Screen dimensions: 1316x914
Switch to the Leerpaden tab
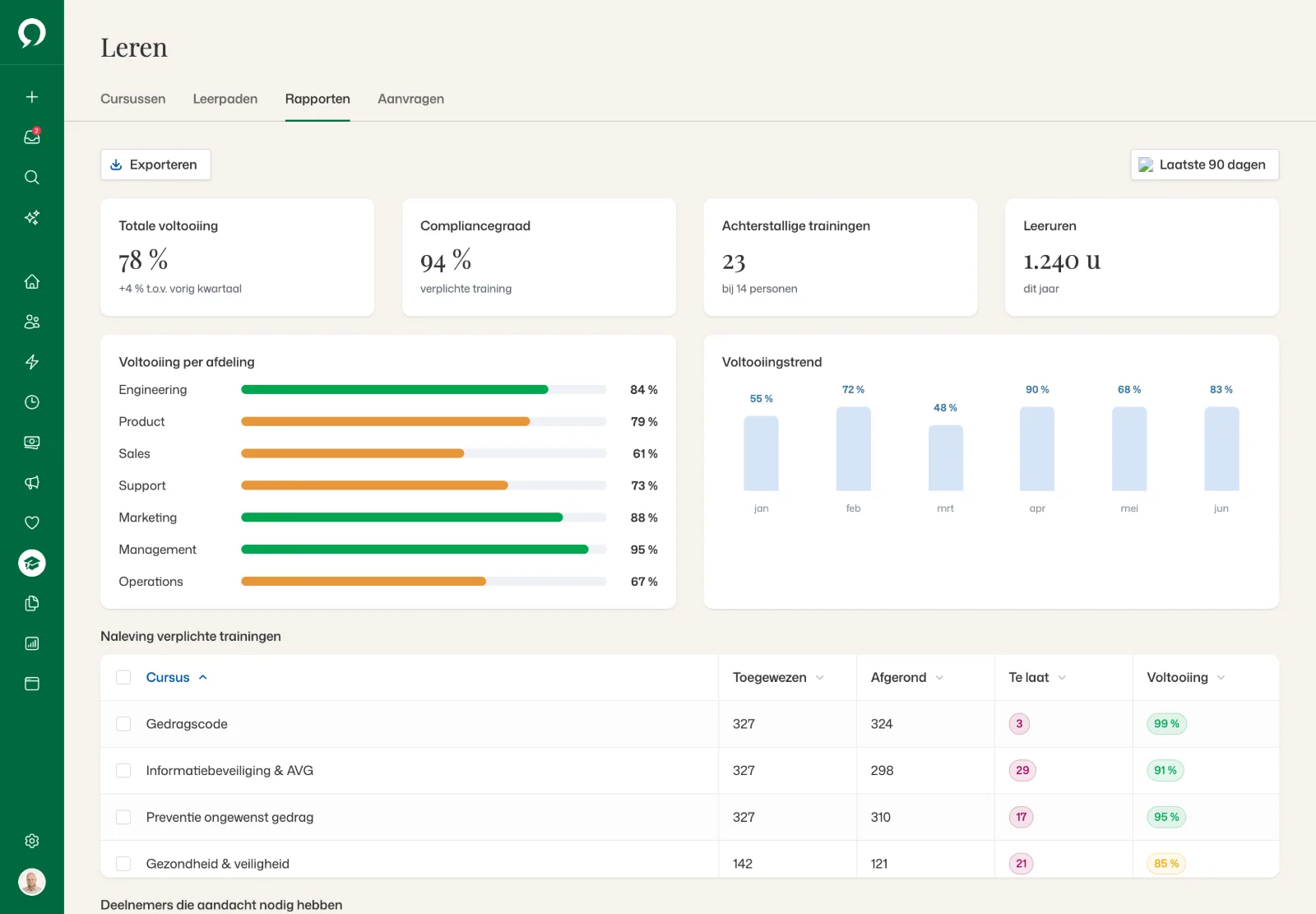(x=225, y=99)
